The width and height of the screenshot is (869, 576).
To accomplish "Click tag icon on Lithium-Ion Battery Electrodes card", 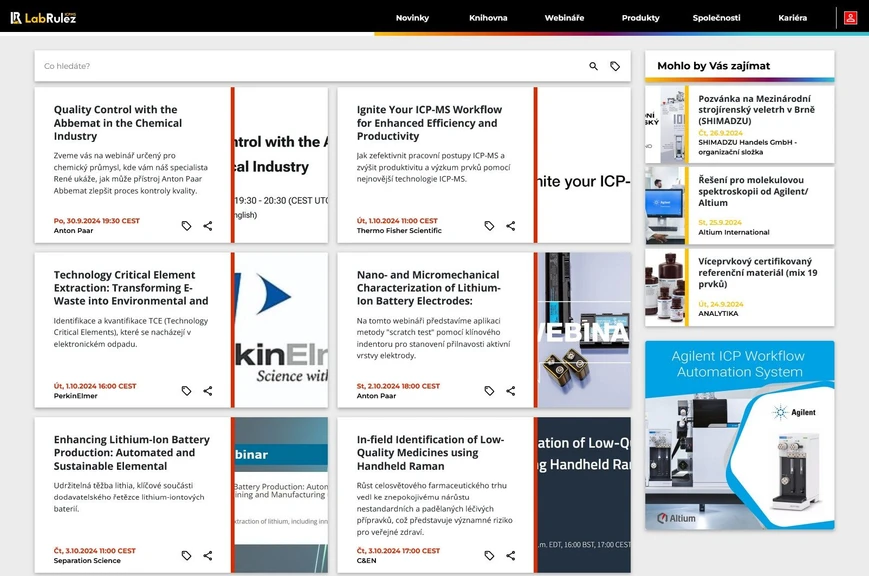I will coord(489,391).
